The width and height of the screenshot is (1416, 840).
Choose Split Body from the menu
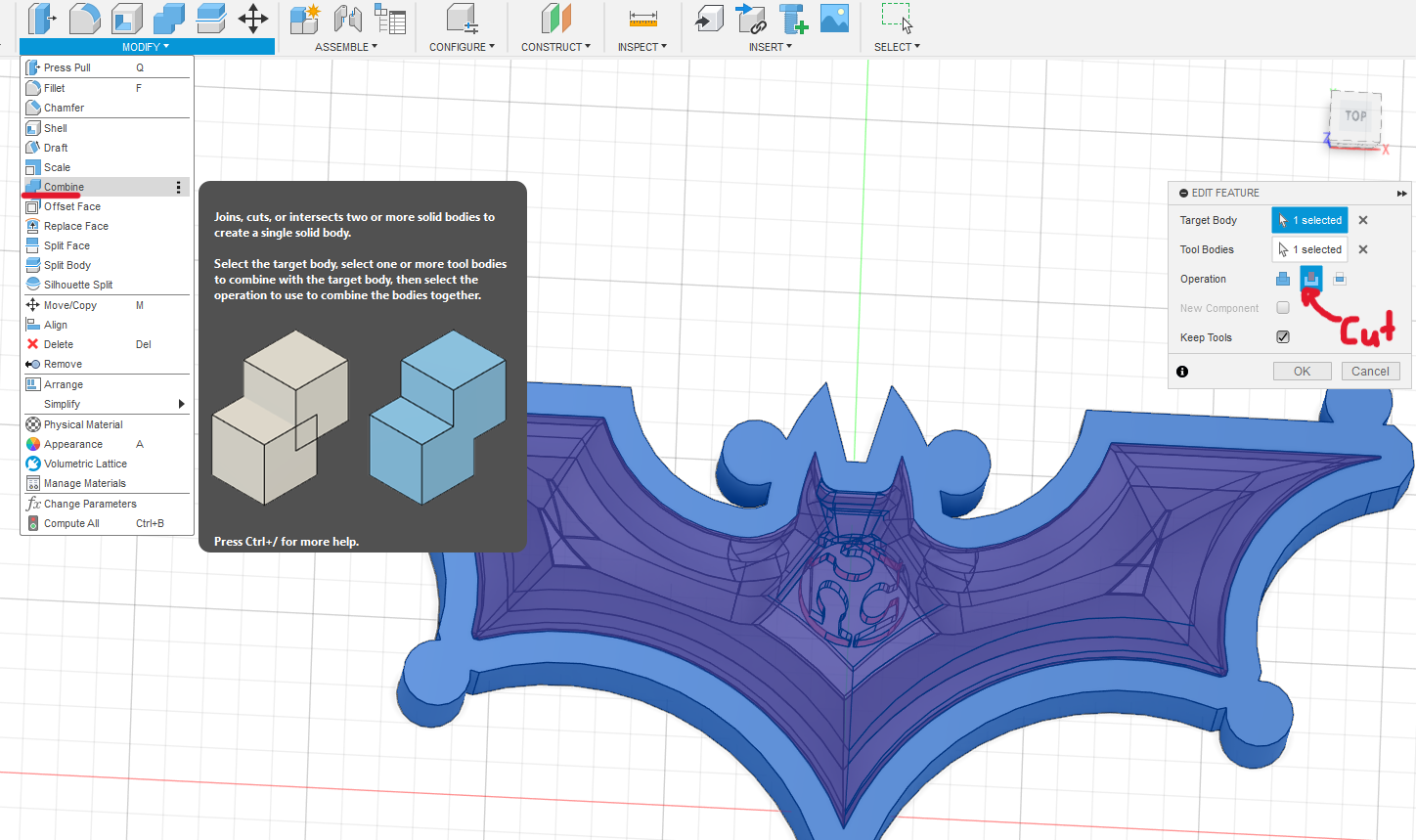point(107,265)
